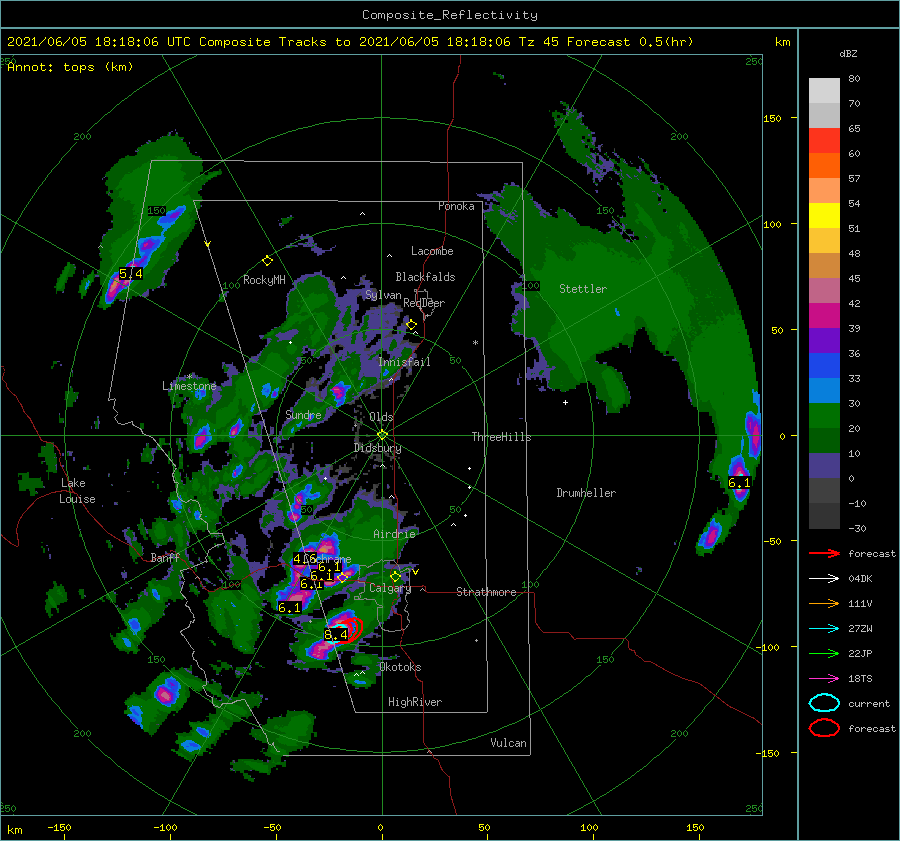Click the 6.1 tops label on eastern storm
Screen dimensions: 900x841
click(739, 483)
